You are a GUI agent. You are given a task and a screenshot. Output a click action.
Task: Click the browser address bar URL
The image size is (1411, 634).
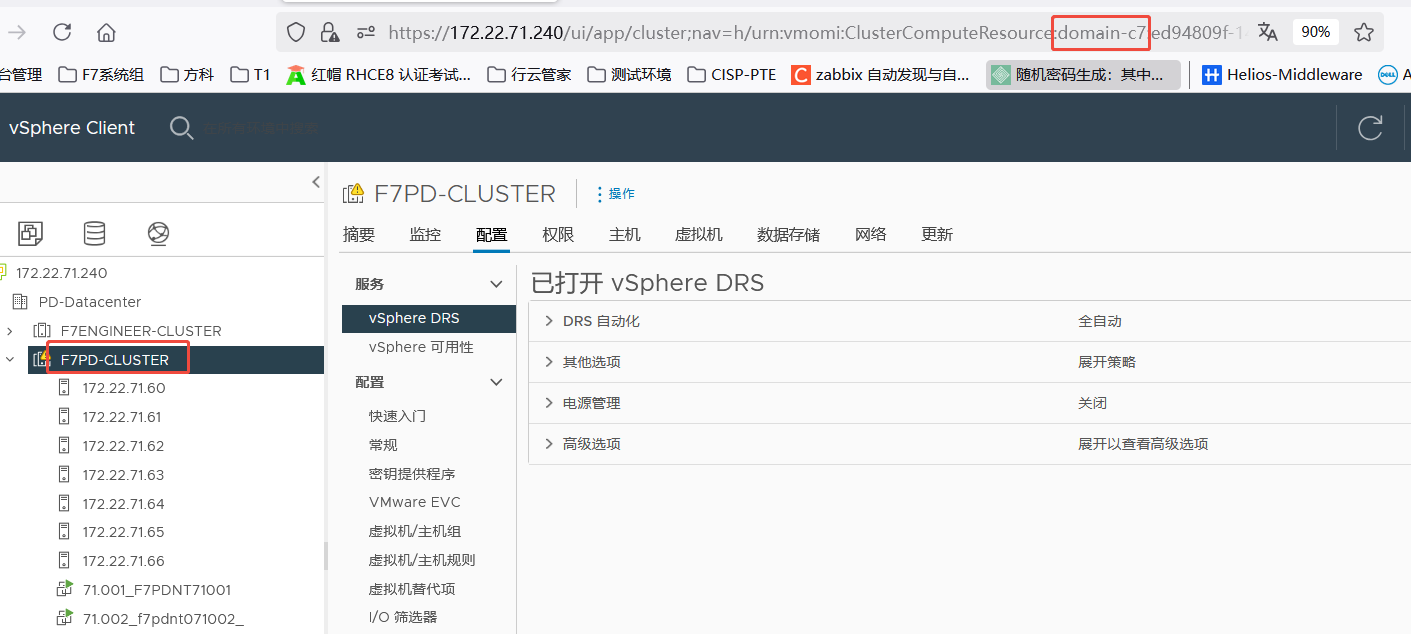[816, 33]
